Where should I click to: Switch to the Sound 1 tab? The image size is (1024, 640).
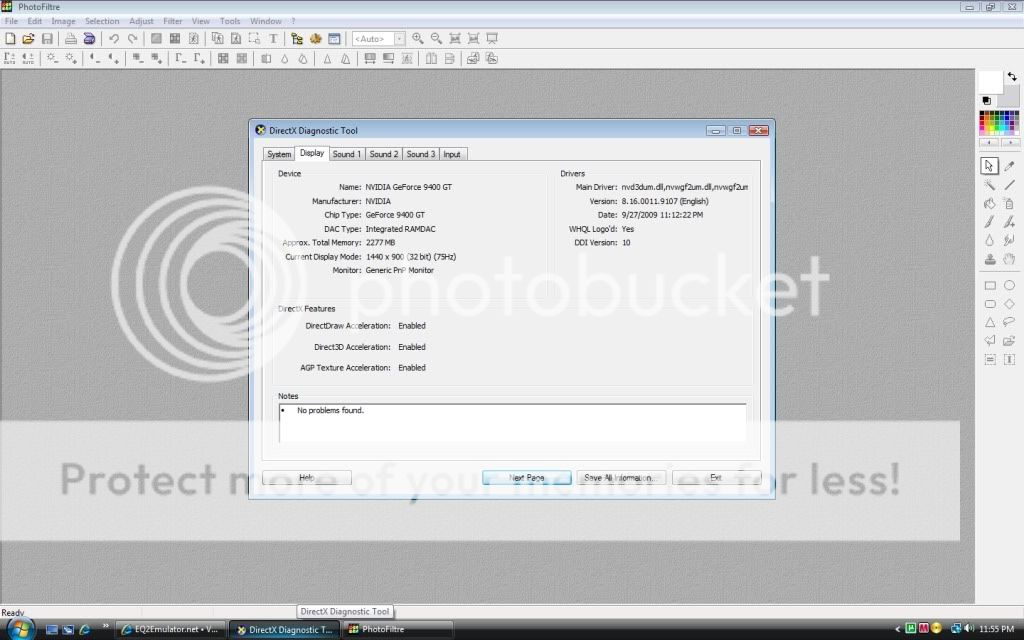point(346,154)
